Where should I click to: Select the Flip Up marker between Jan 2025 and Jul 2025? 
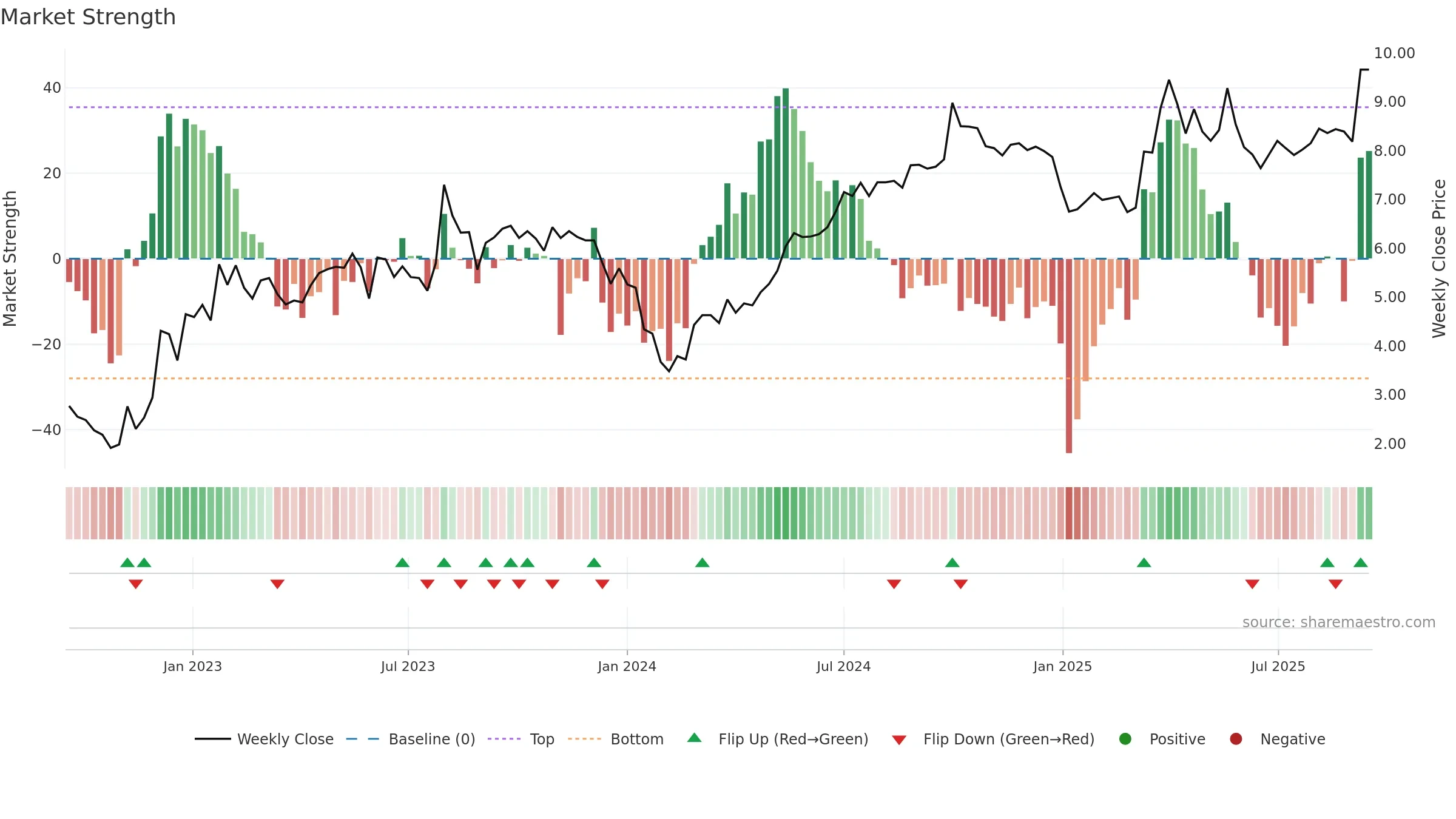(1144, 562)
